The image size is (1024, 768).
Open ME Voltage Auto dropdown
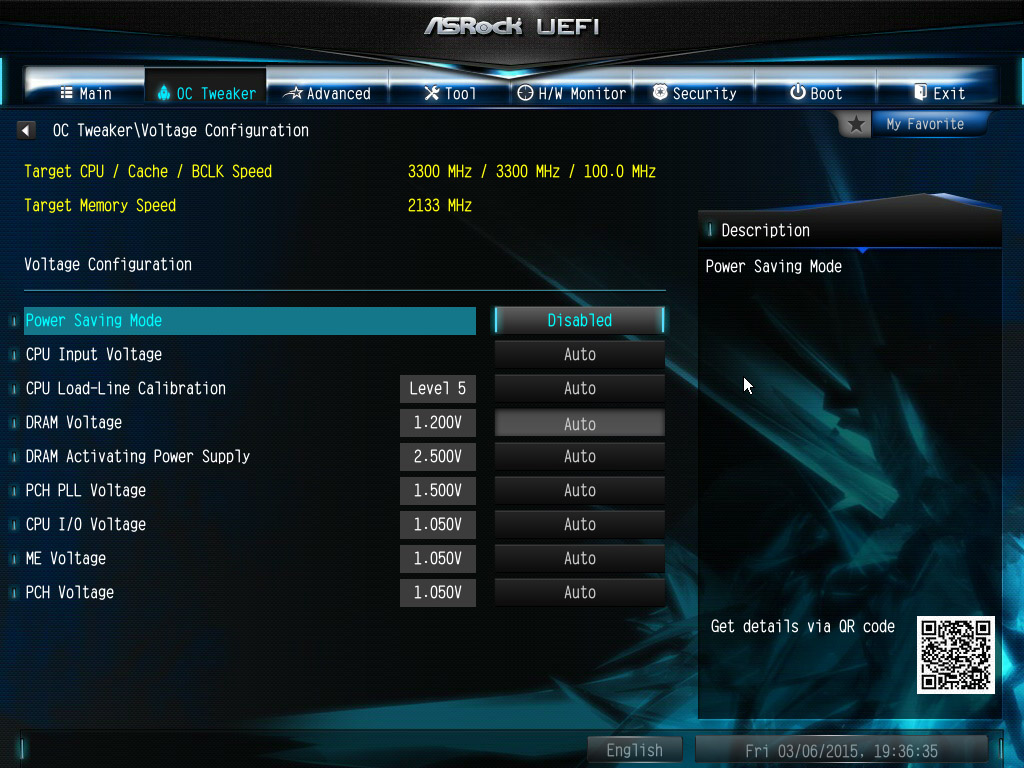(x=579, y=558)
